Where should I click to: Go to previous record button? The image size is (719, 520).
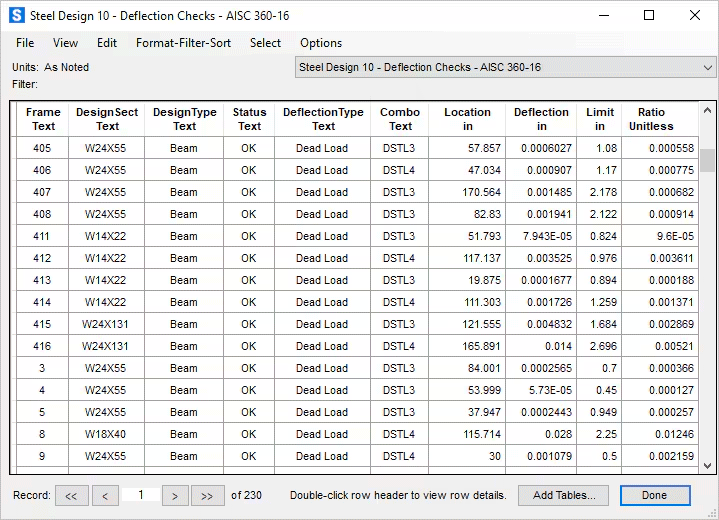coord(105,495)
